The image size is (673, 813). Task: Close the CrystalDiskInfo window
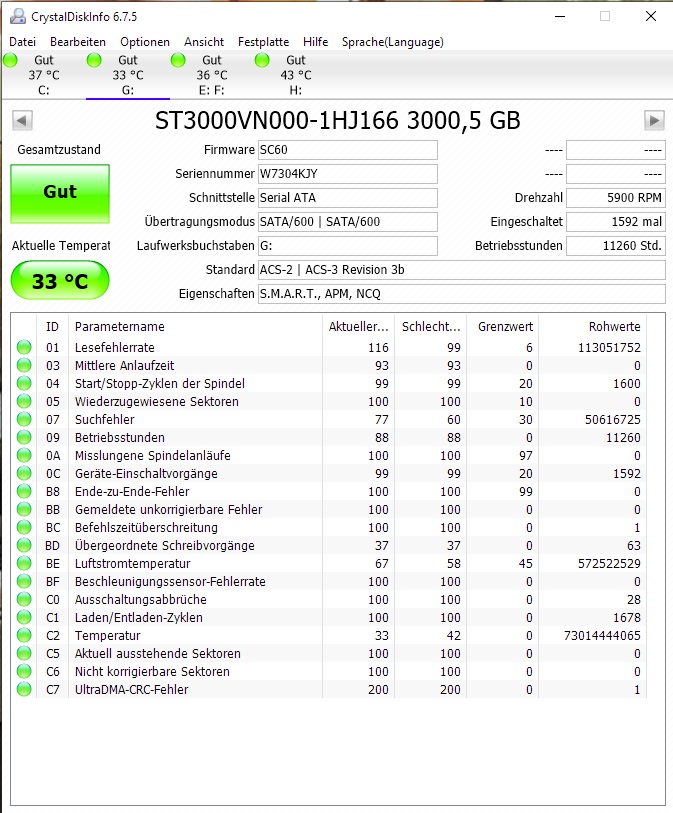point(651,17)
